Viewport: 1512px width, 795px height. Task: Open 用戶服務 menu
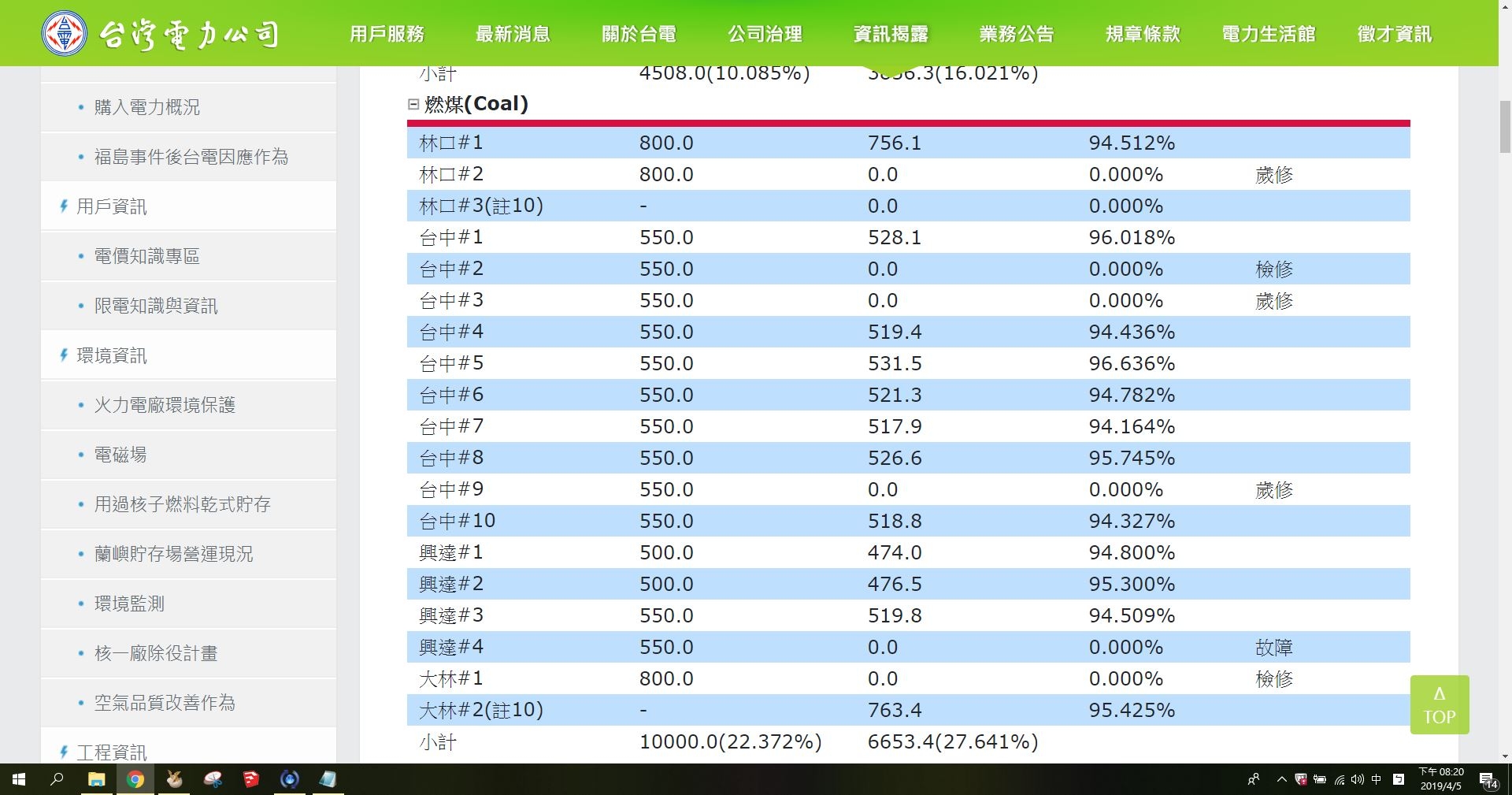(387, 34)
